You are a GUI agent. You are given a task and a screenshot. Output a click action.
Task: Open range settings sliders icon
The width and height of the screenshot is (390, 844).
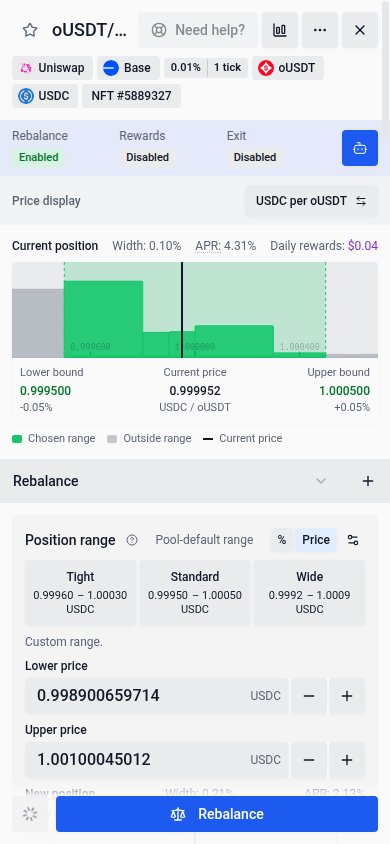coord(353,540)
